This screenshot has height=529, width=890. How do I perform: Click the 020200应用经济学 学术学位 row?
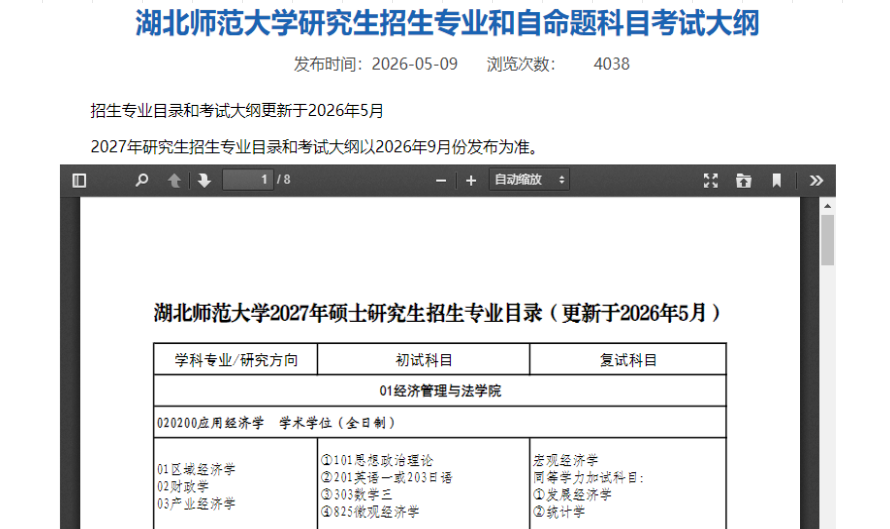point(440,422)
